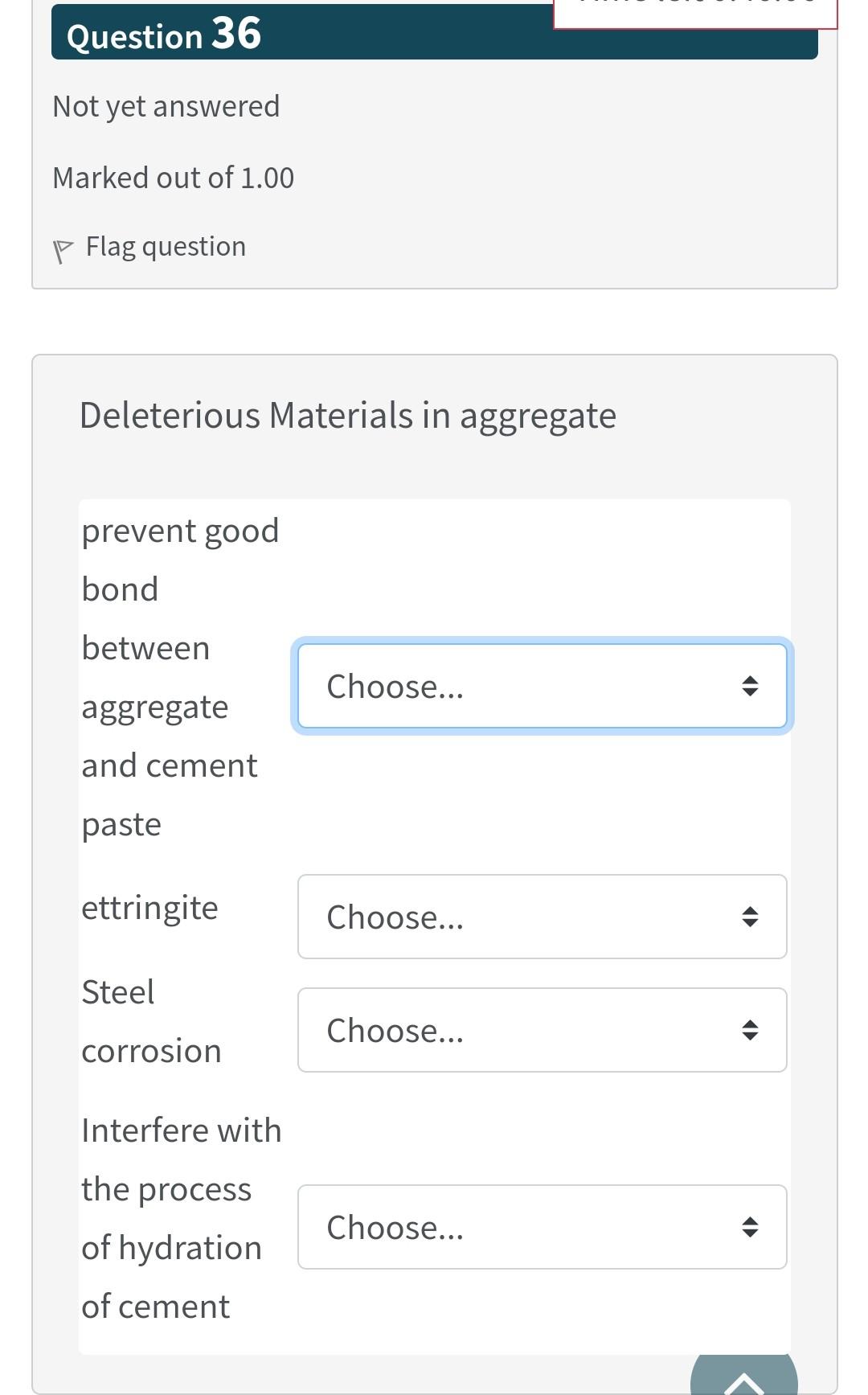Click the 'Not yet answered' status text

(x=166, y=106)
